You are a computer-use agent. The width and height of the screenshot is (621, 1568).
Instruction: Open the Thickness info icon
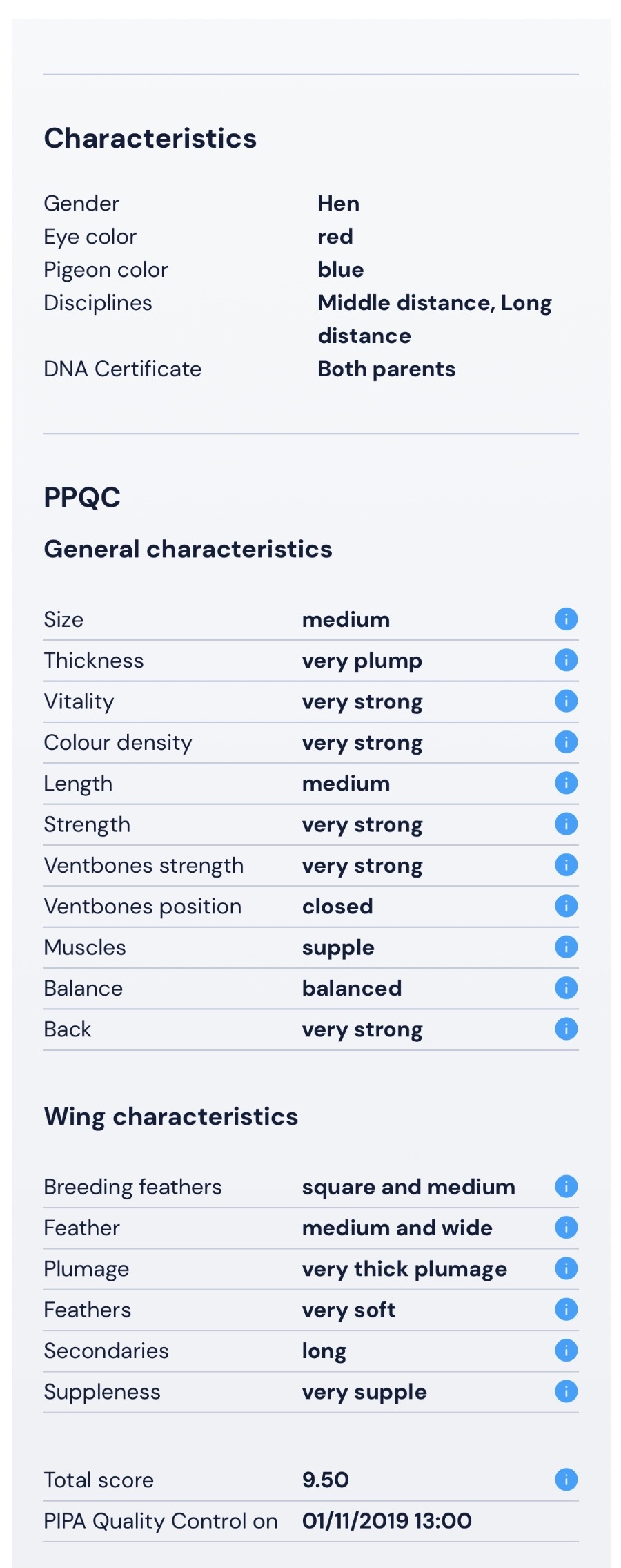566,660
